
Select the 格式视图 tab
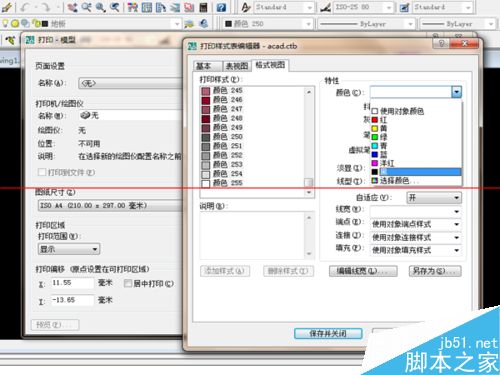(270, 65)
